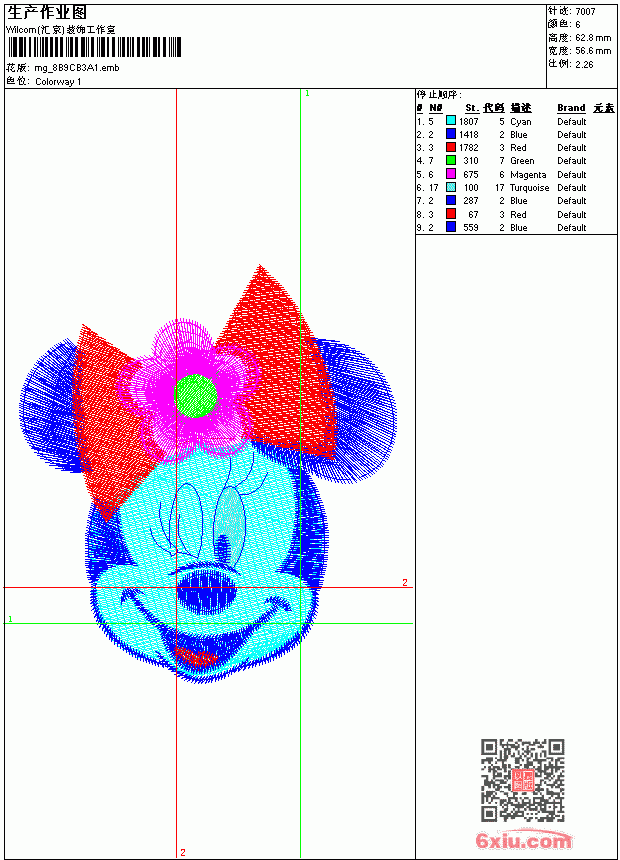This screenshot has height=860, width=620.
Task: Select the Green color swatch in stop list
Action: coord(450,160)
